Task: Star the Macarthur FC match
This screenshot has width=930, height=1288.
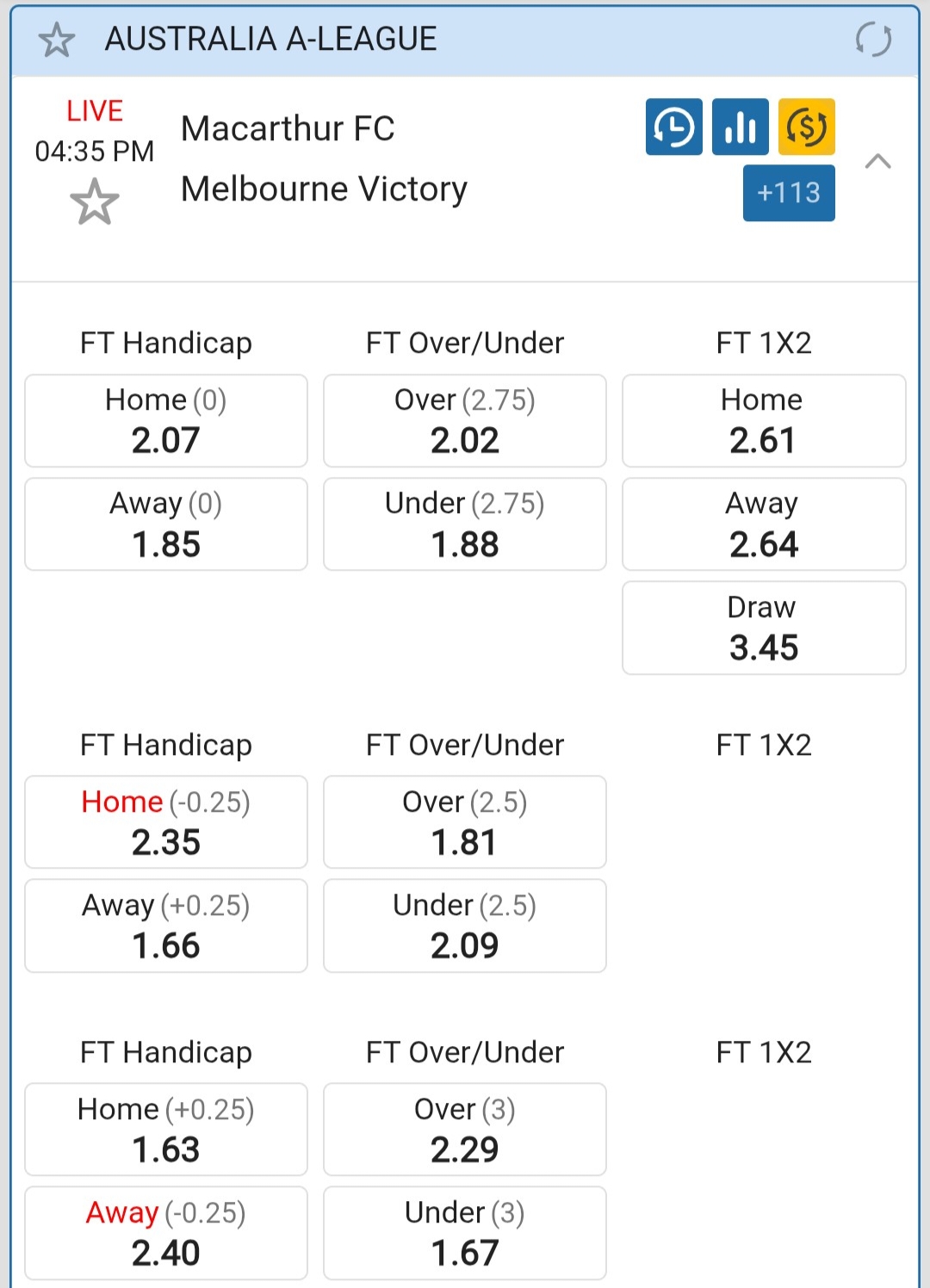Action: [94, 202]
